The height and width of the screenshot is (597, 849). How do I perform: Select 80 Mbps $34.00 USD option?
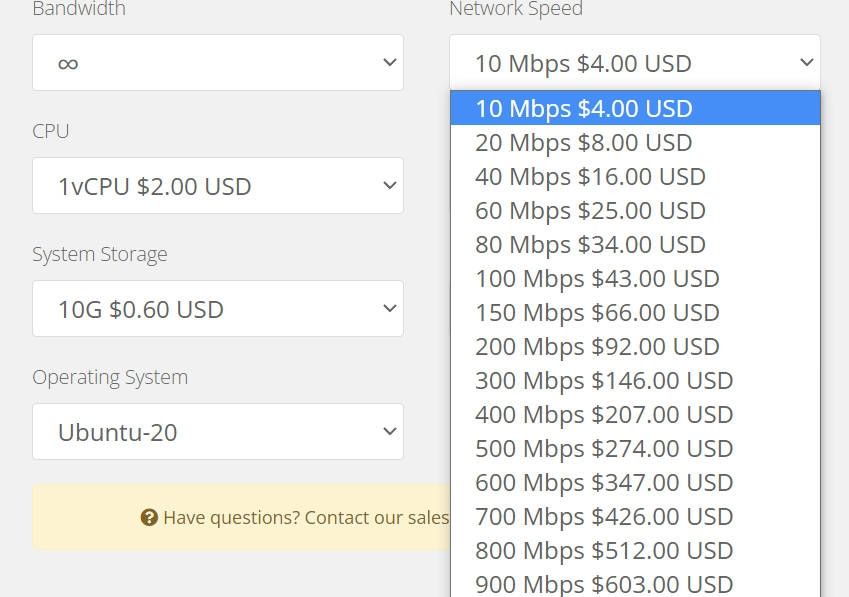(634, 244)
